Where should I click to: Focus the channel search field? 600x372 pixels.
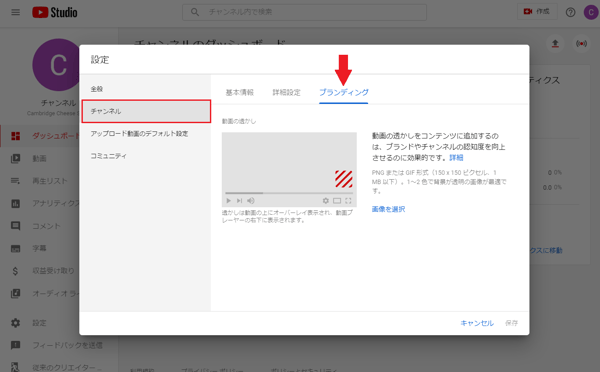click(304, 12)
